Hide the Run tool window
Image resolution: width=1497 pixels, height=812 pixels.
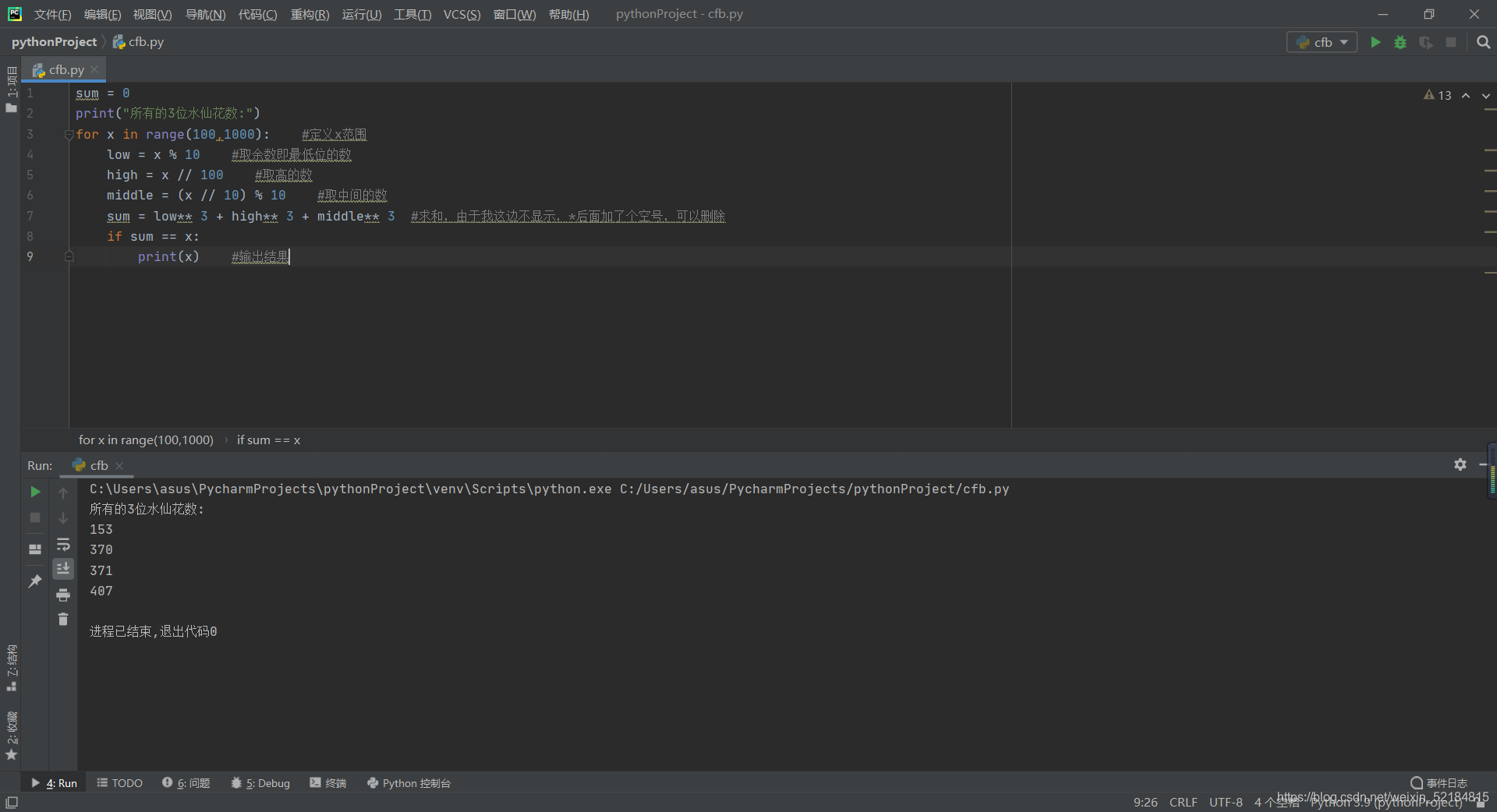coord(1484,464)
